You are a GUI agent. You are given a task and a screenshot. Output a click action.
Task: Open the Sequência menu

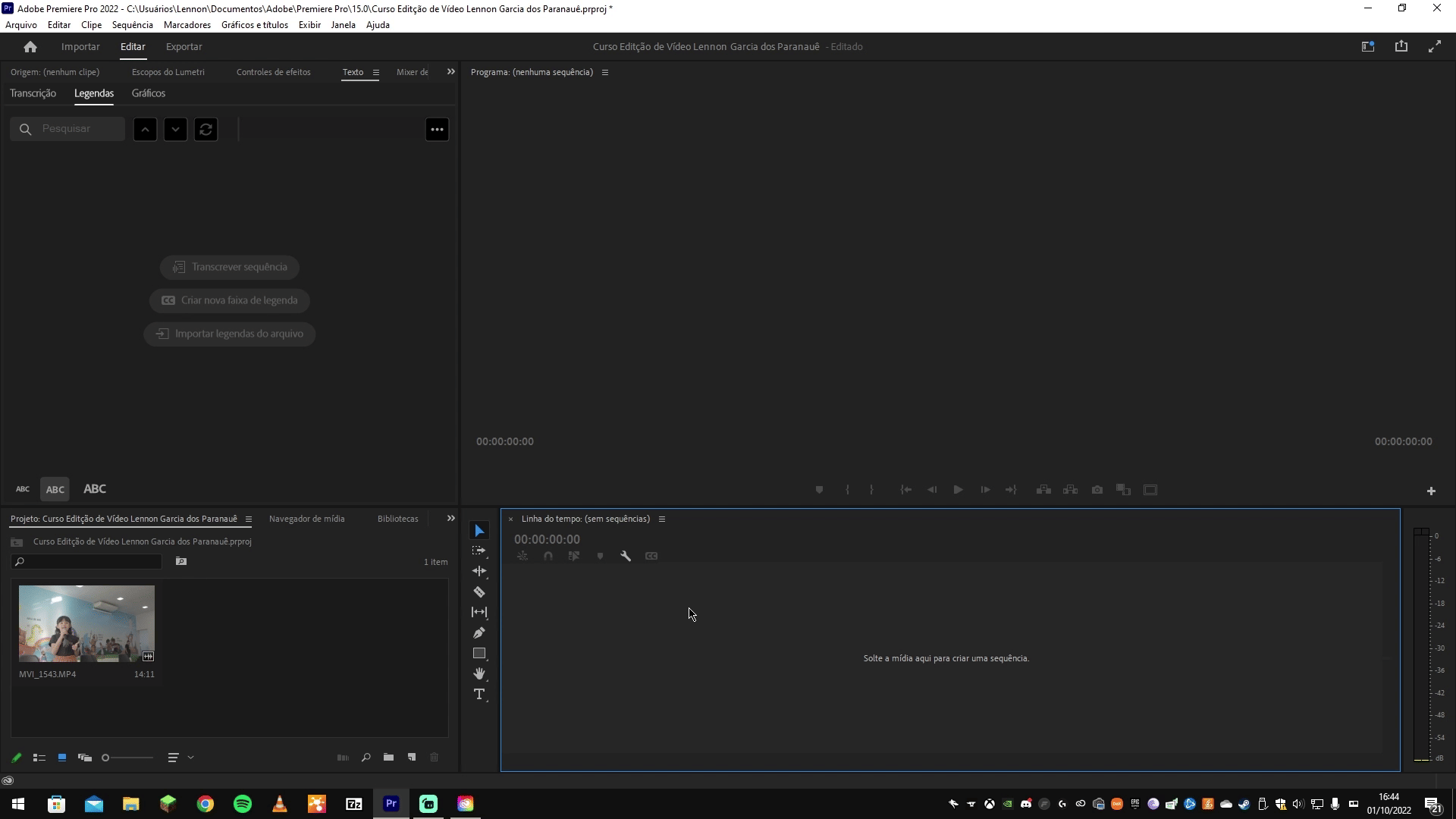tap(132, 25)
